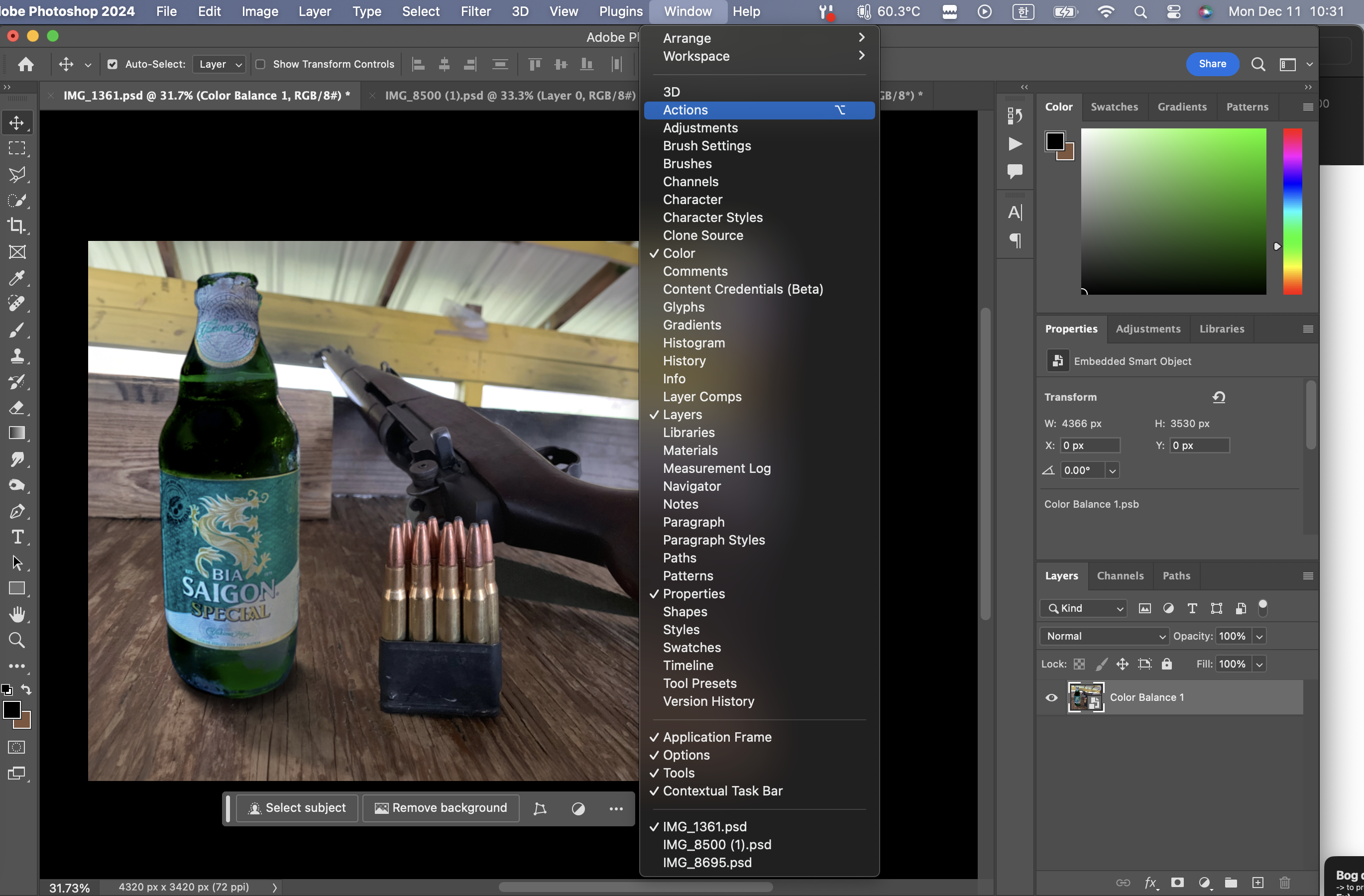
Task: Open the Auto-Select Layer dropdown
Action: pos(220,64)
